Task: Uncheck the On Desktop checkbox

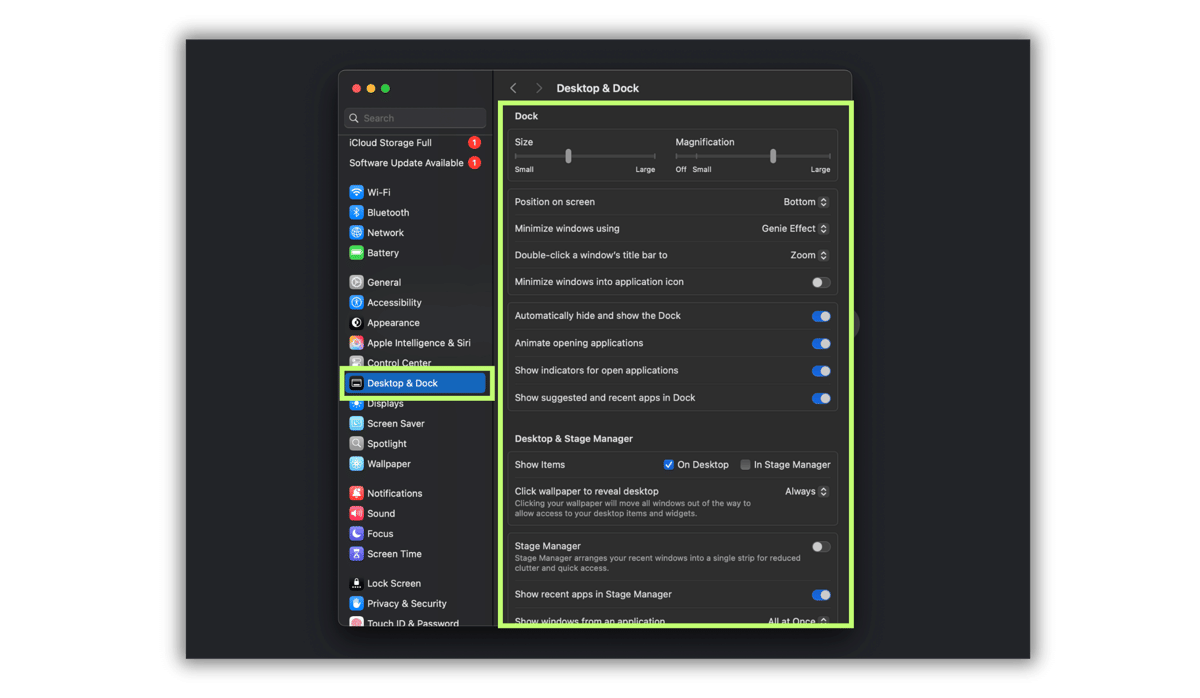Action: click(x=669, y=465)
